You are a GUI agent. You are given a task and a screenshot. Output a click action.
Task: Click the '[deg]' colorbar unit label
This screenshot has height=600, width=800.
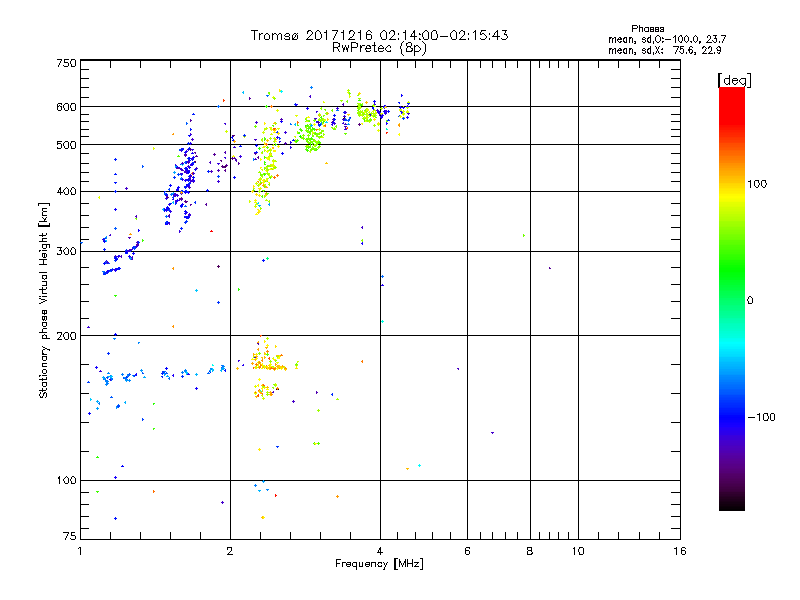point(735,80)
